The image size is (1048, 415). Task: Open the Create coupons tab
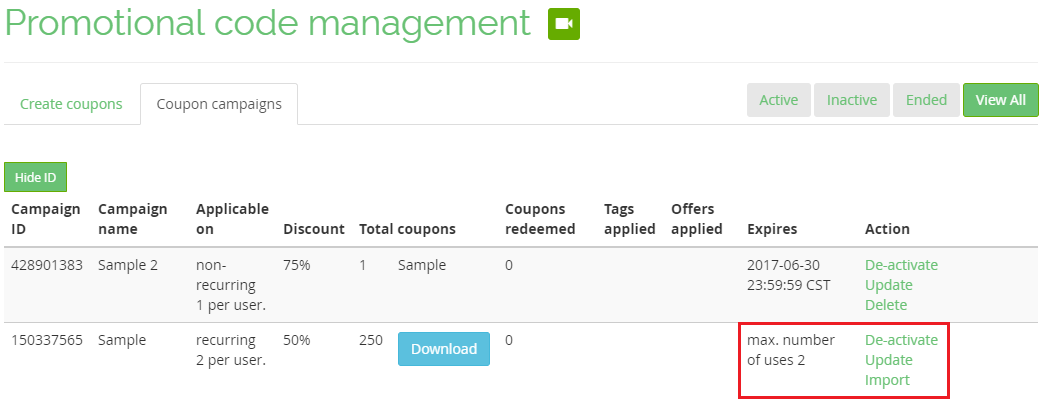pos(71,104)
